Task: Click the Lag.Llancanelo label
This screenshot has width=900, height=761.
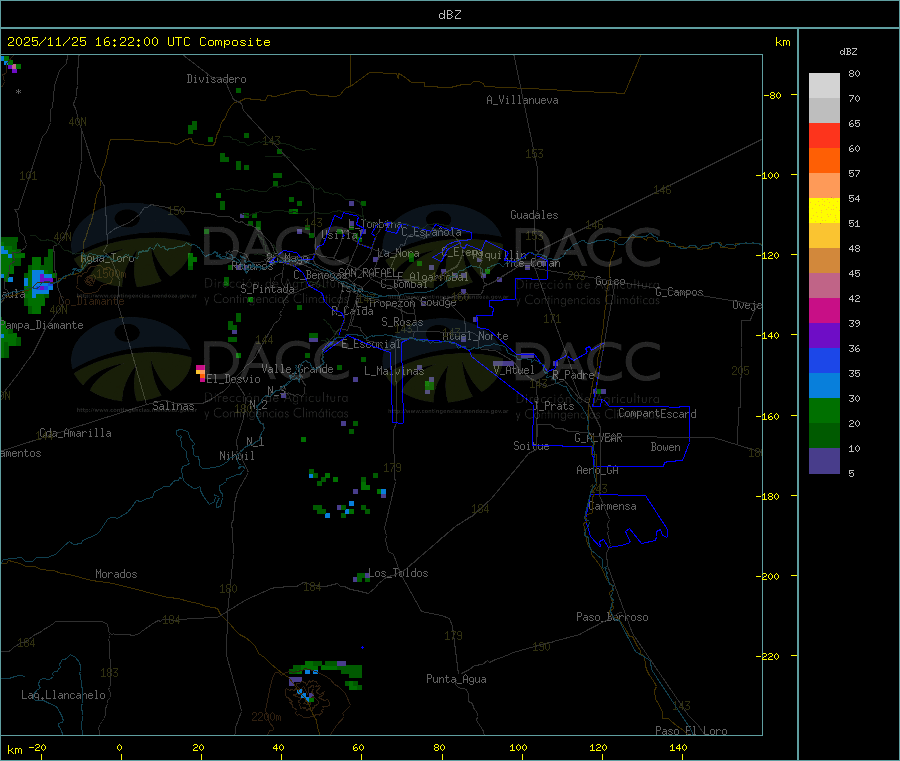Action: click(x=63, y=695)
